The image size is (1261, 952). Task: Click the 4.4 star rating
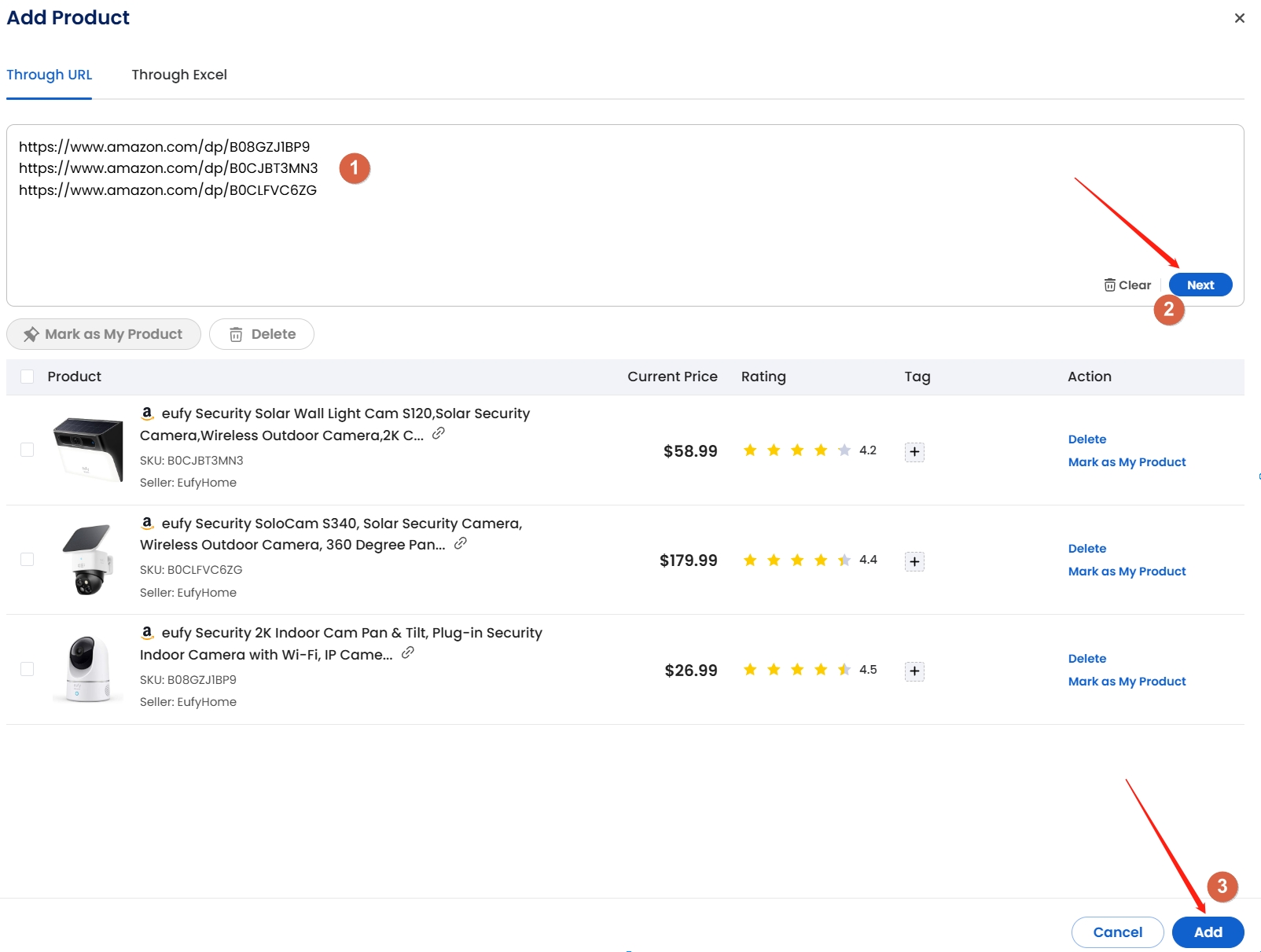(x=809, y=560)
